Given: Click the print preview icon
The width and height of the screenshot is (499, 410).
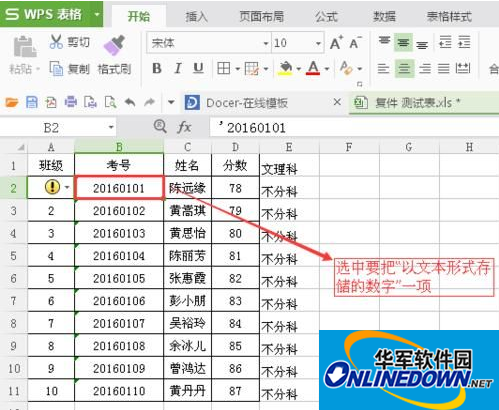Looking at the screenshot, I should coord(90,102).
